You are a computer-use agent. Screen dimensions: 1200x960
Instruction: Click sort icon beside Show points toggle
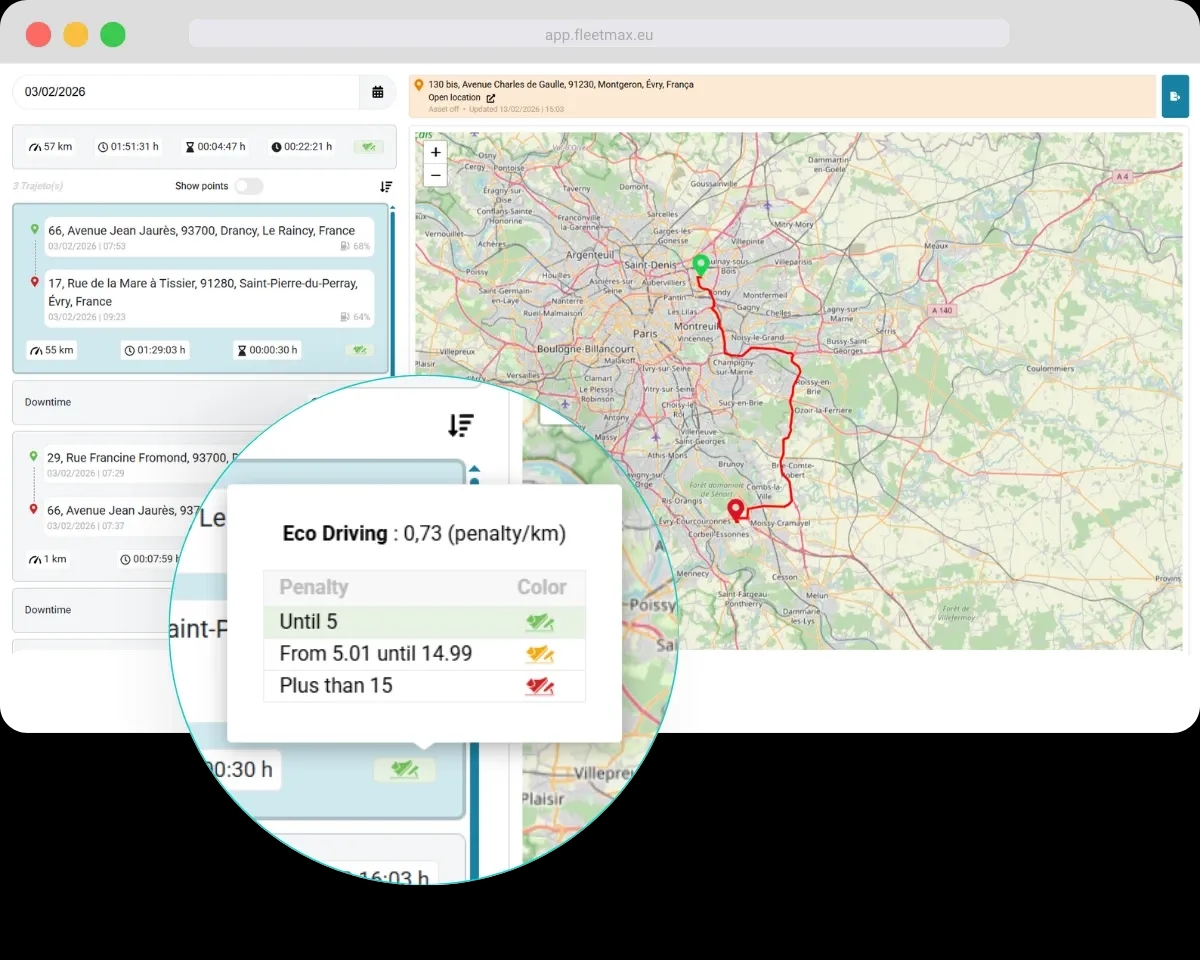386,187
